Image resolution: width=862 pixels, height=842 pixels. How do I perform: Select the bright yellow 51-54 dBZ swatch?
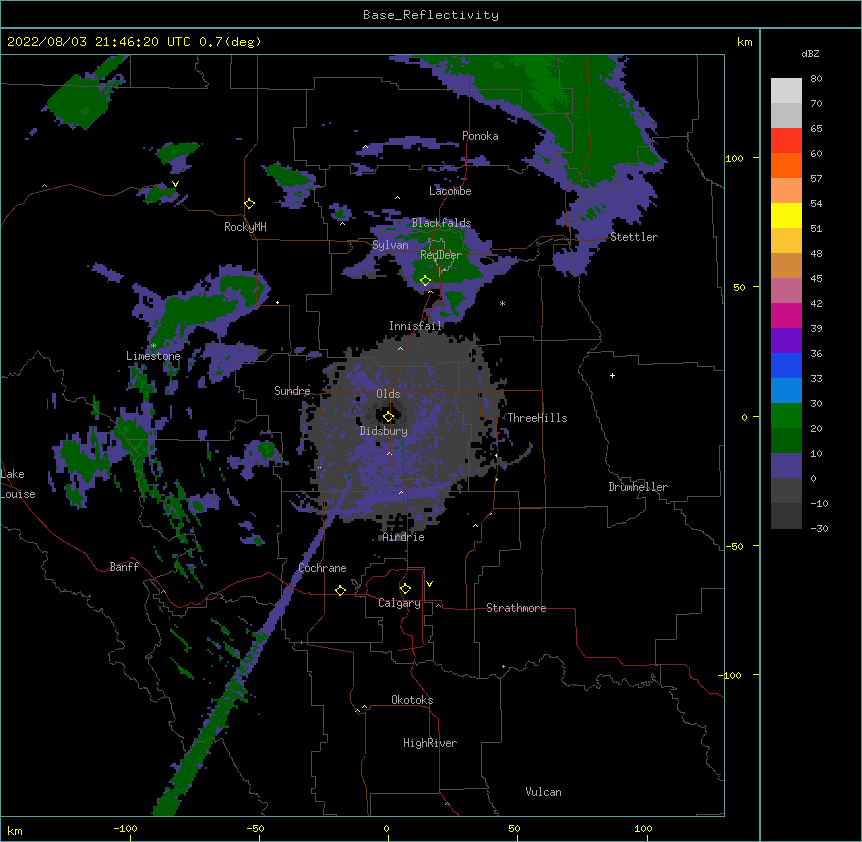tap(786, 215)
